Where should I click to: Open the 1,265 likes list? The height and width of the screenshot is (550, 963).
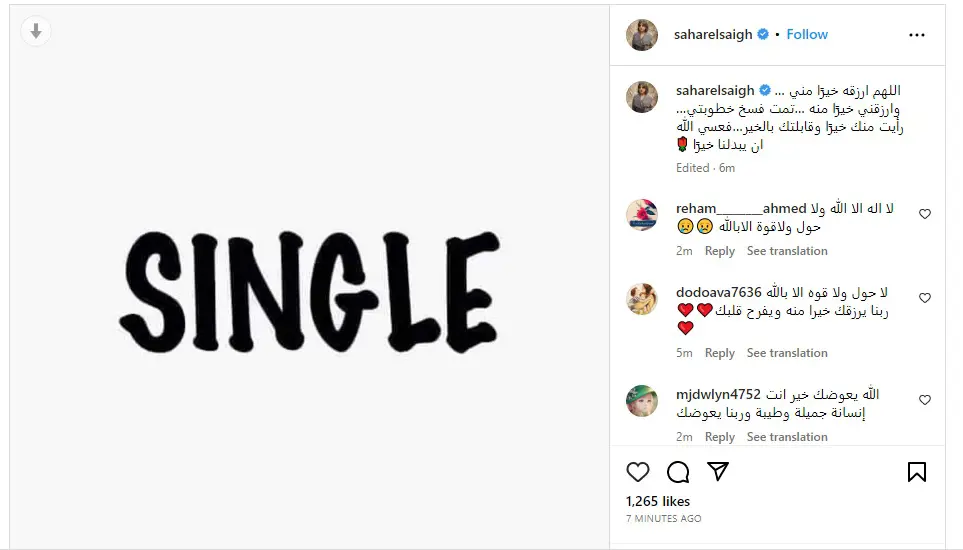point(658,502)
